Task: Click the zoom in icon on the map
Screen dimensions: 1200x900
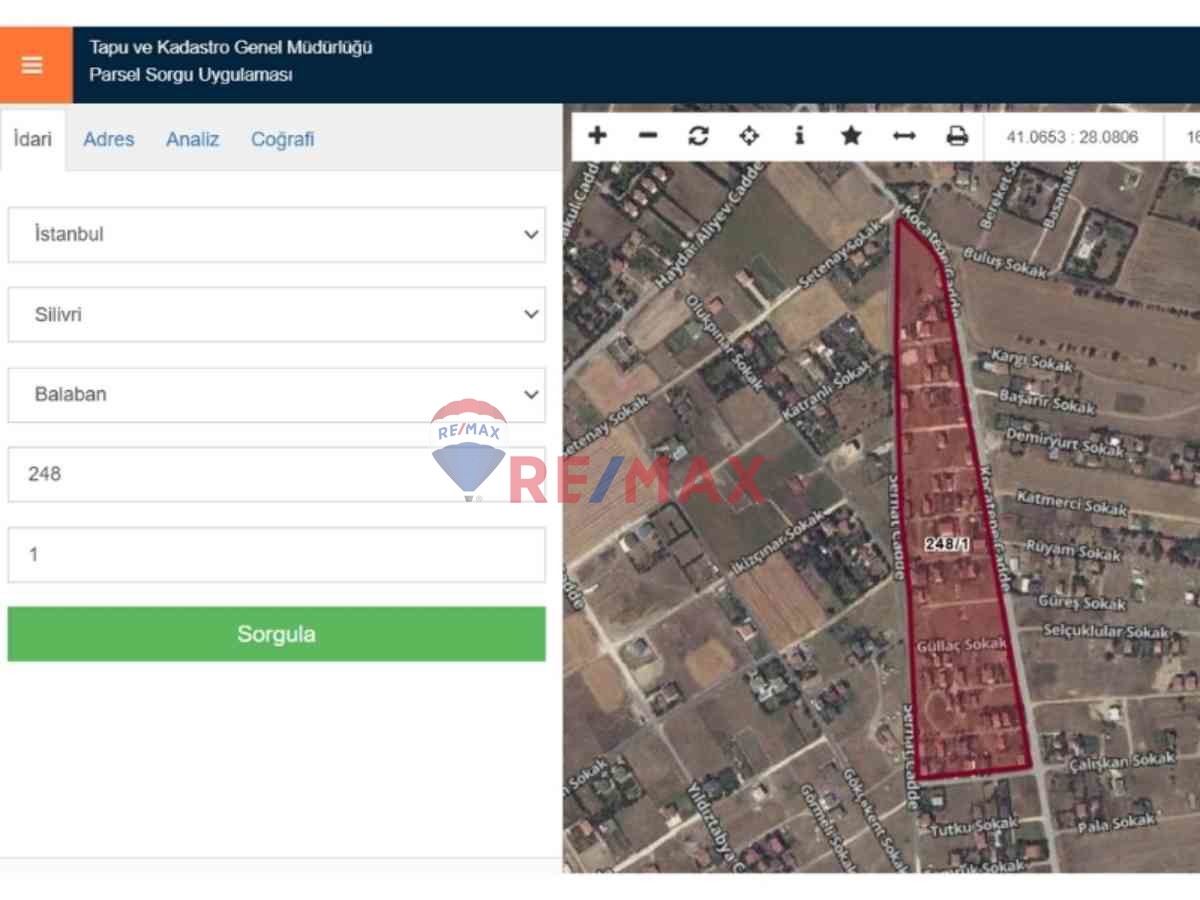Action: [597, 136]
